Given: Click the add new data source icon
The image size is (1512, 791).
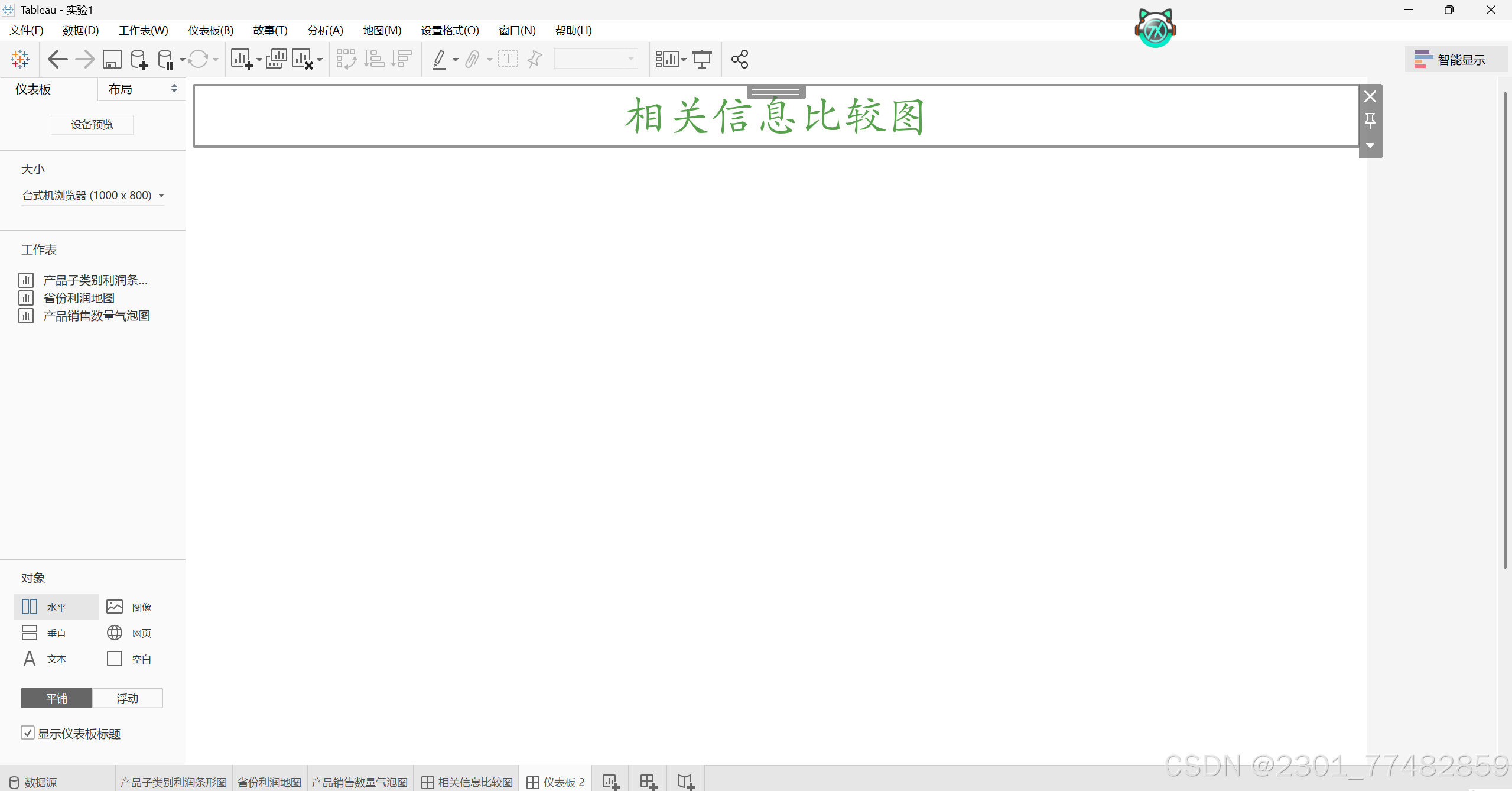Looking at the screenshot, I should click(139, 59).
